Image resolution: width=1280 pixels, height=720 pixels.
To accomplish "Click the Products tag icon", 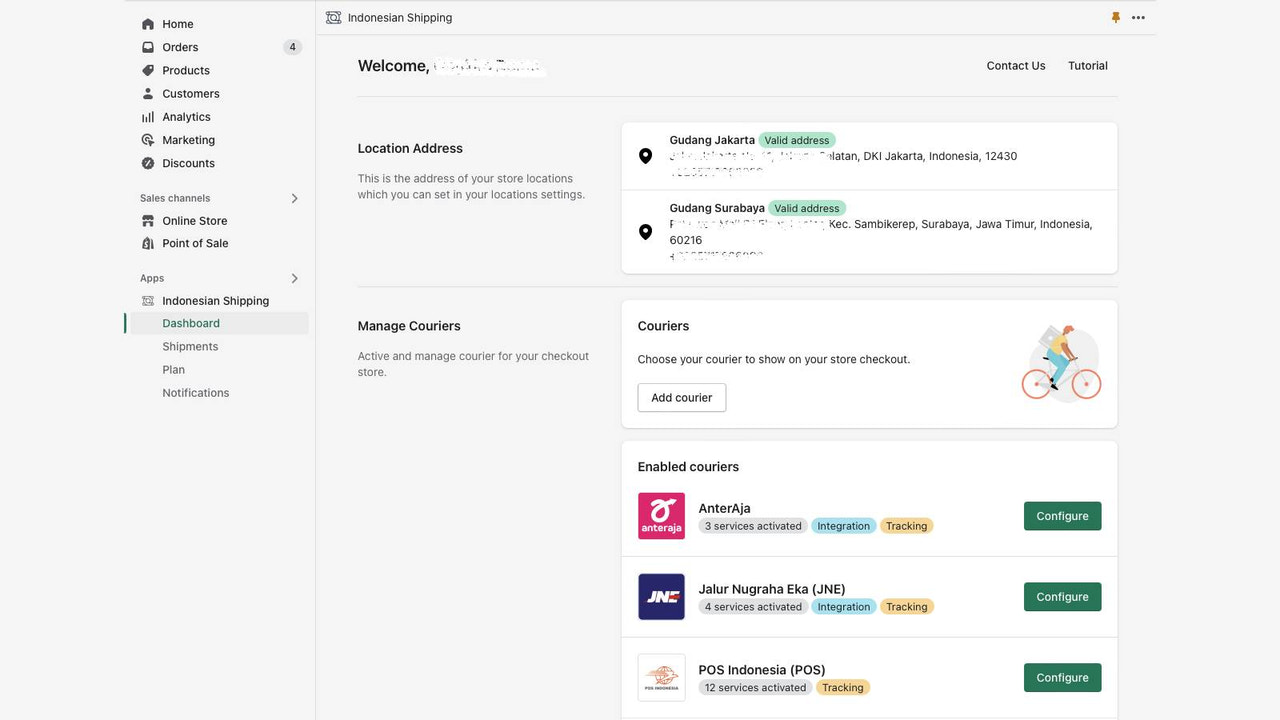I will pos(148,70).
